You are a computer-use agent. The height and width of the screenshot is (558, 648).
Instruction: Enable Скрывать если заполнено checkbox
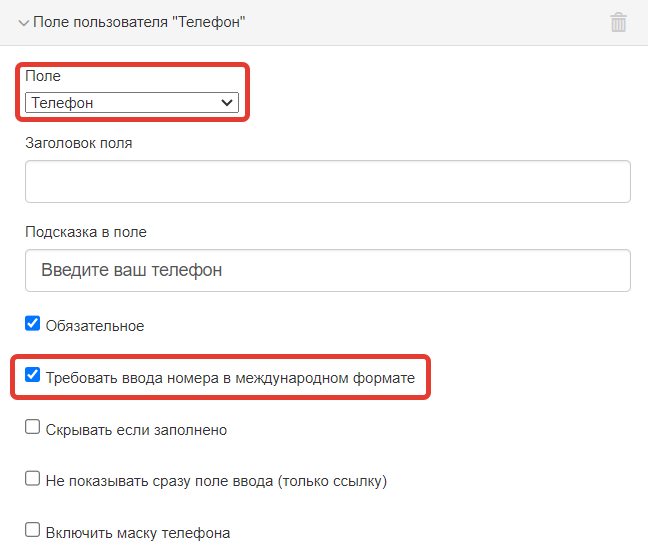33,427
